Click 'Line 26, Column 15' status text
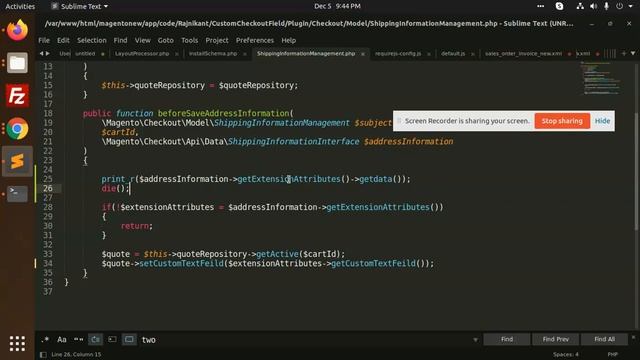Viewport: 640px width, 360px height. click(76, 355)
